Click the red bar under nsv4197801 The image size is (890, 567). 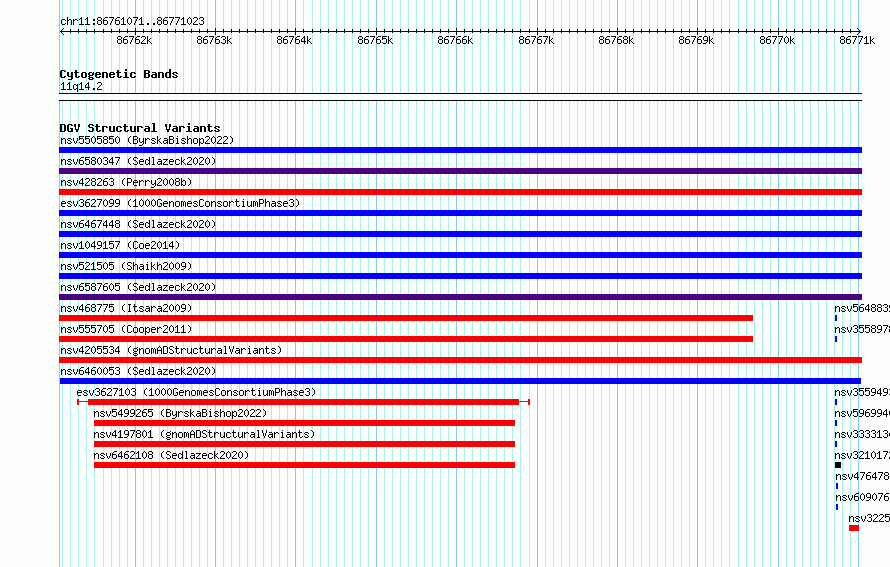pos(304,444)
